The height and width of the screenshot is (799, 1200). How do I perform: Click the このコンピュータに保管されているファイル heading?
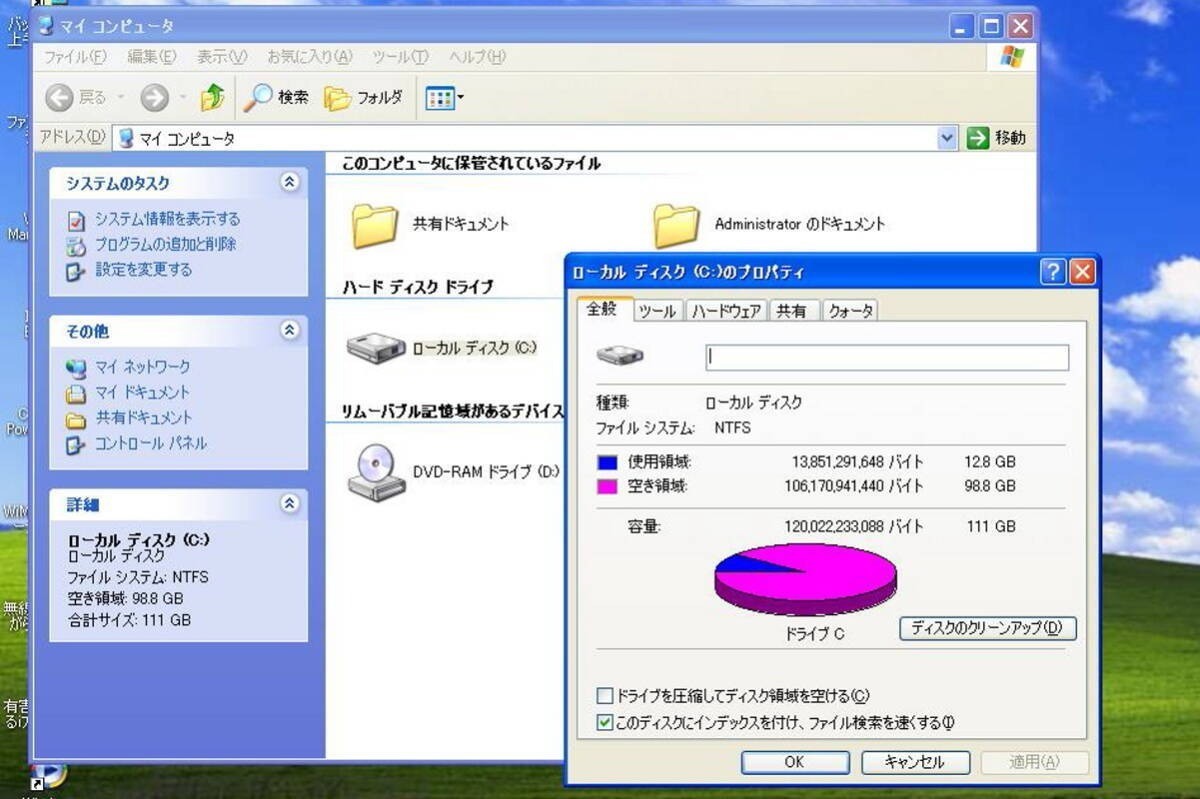[x=471, y=163]
